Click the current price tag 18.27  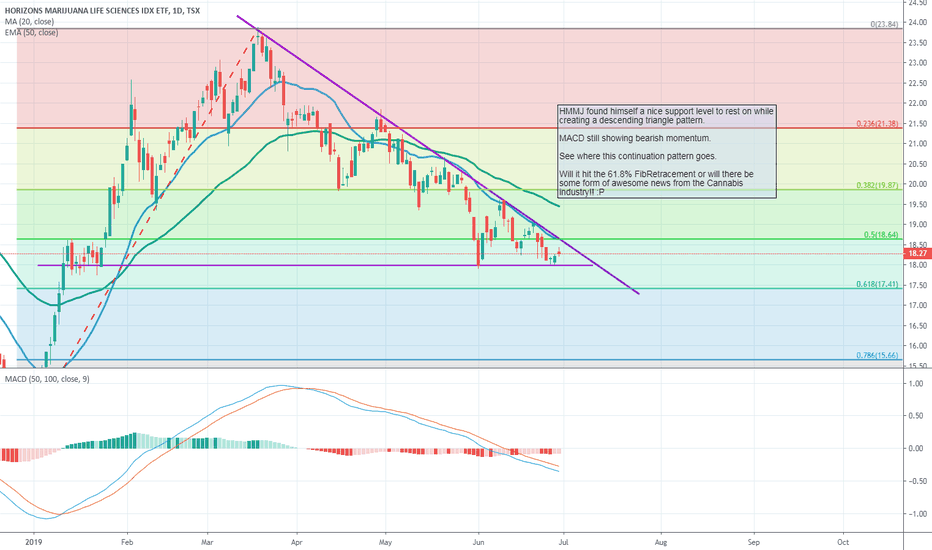(917, 253)
